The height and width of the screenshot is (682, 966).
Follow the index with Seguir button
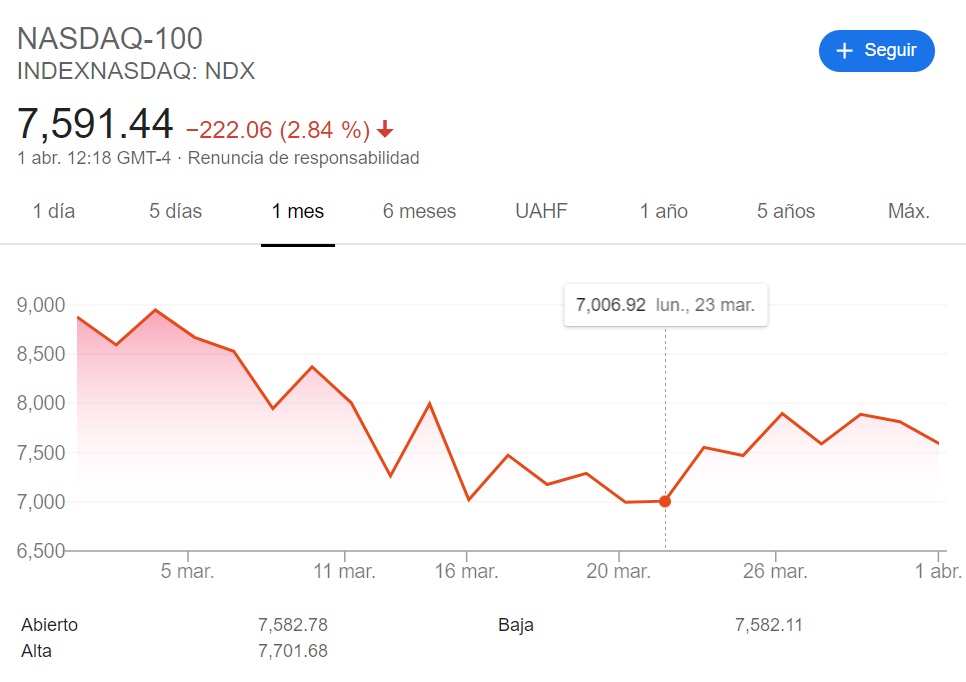pyautogui.click(x=877, y=51)
